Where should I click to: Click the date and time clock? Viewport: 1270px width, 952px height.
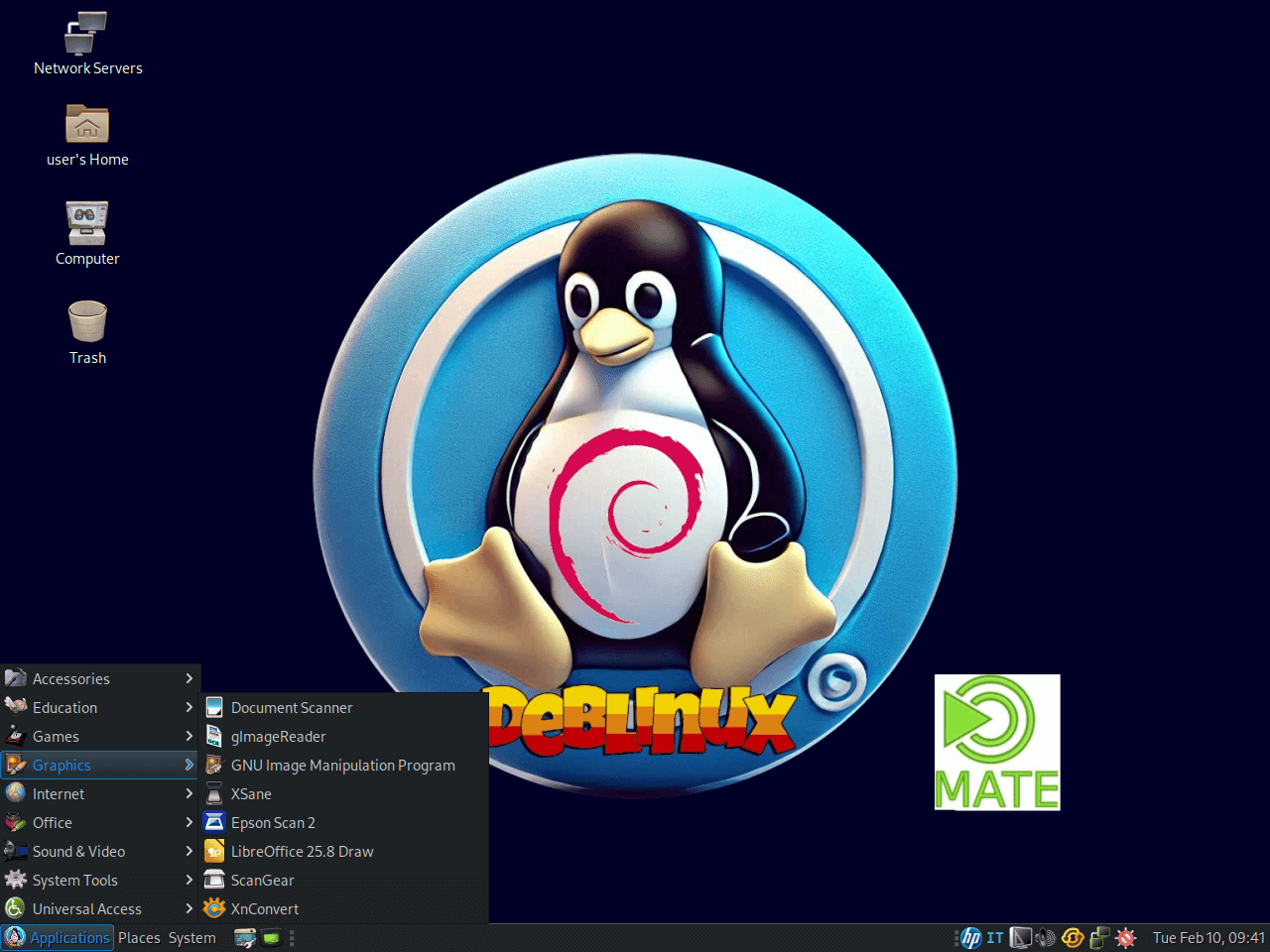[1207, 938]
